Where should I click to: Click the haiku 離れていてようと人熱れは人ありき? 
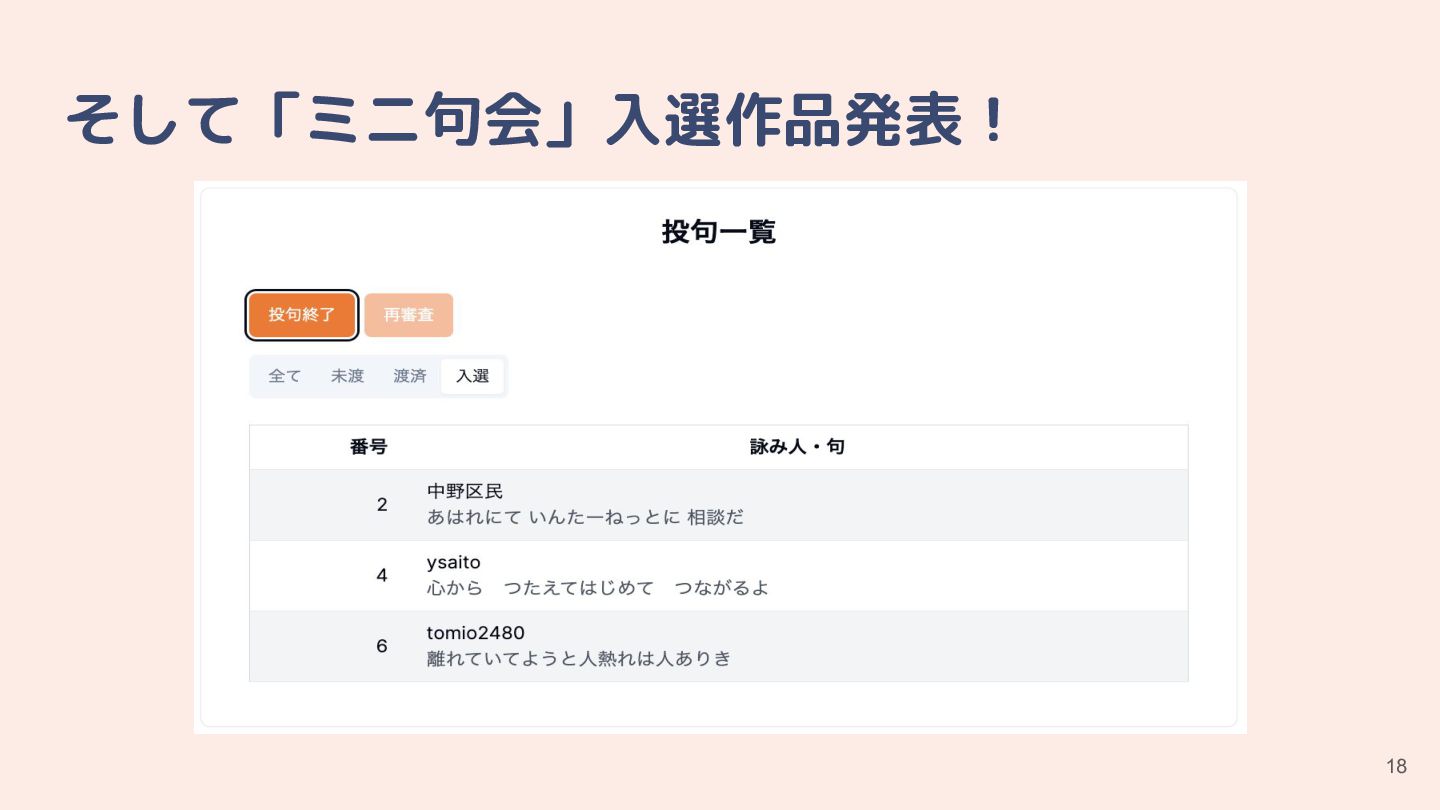[x=579, y=658]
